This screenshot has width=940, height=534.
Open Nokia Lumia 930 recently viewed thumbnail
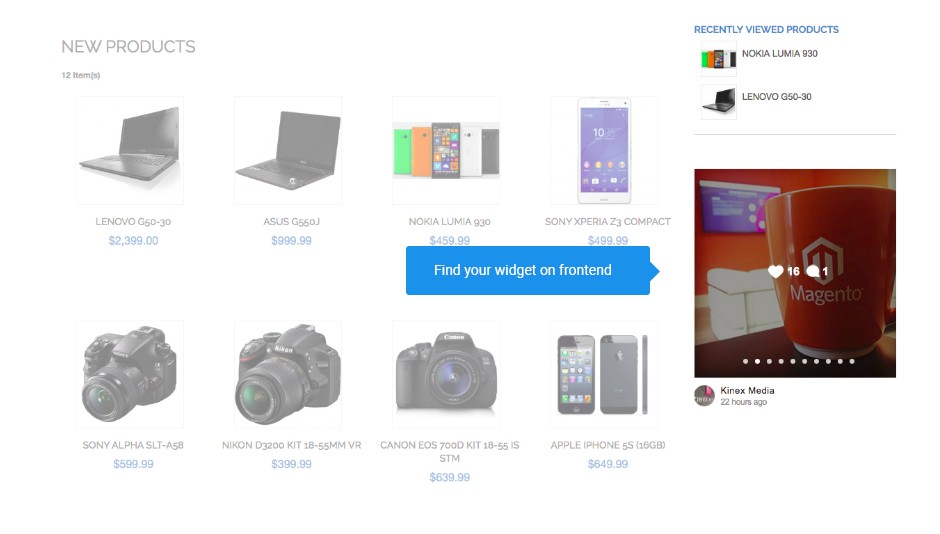pos(719,59)
